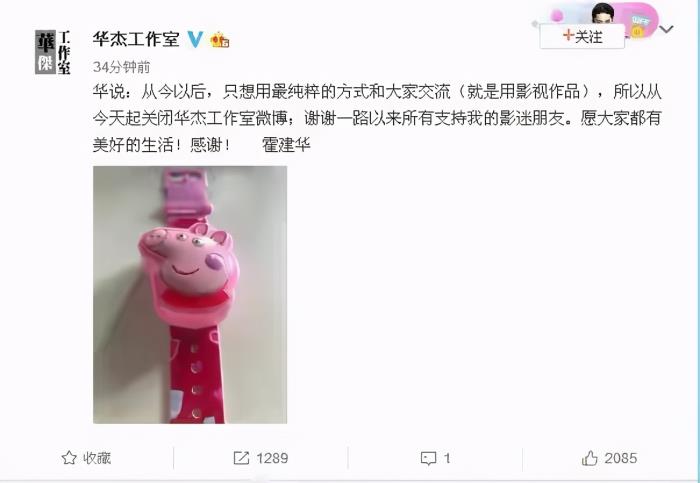The width and height of the screenshot is (700, 483).
Task: Click the 收藏 star icon
Action: pos(69,458)
